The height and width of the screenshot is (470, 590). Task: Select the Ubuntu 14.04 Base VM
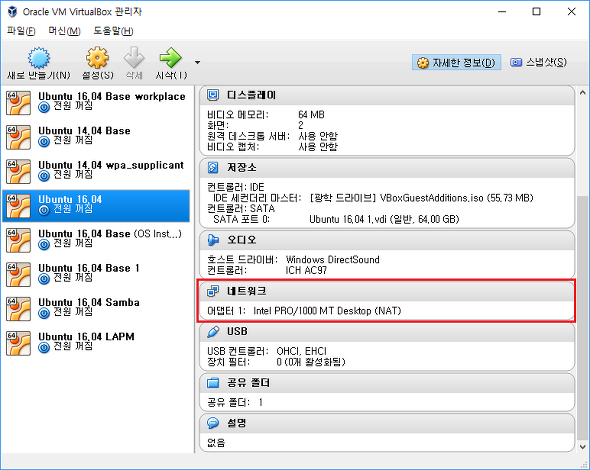[96, 137]
